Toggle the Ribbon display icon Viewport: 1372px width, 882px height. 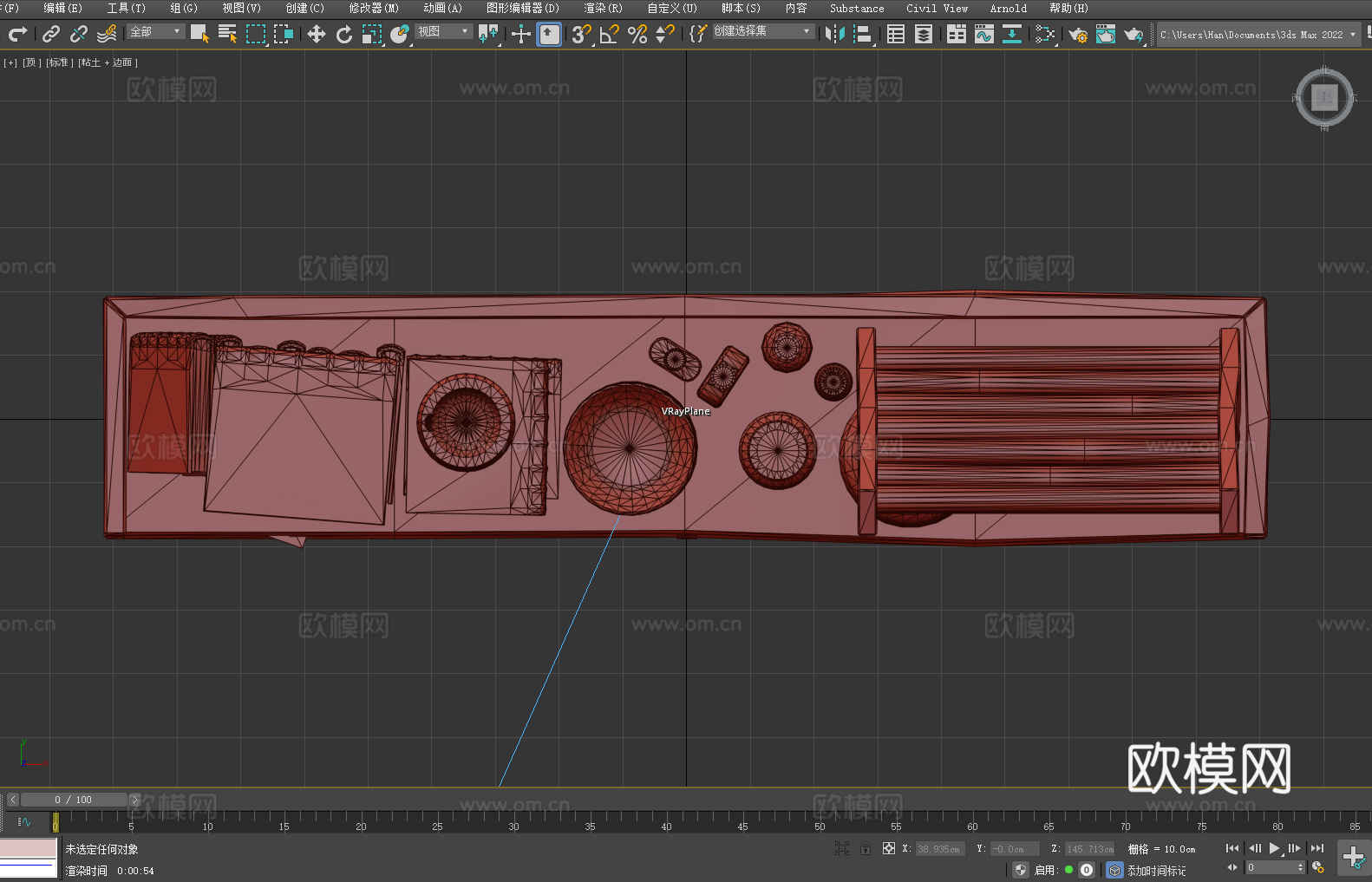tap(957, 34)
